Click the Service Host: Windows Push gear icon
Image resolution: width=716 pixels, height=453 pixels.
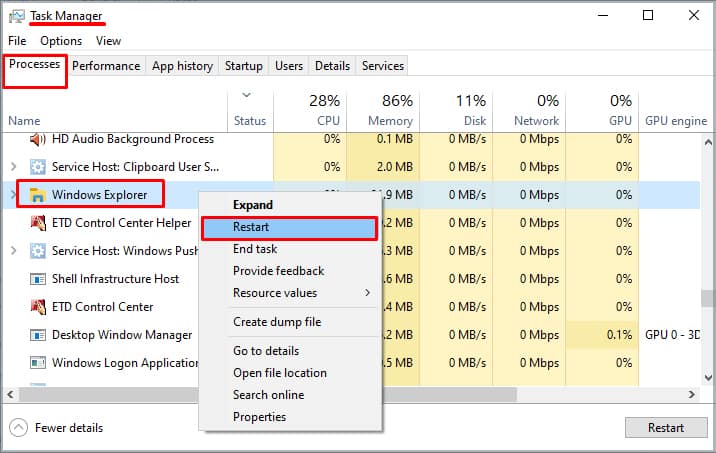pyautogui.click(x=37, y=251)
